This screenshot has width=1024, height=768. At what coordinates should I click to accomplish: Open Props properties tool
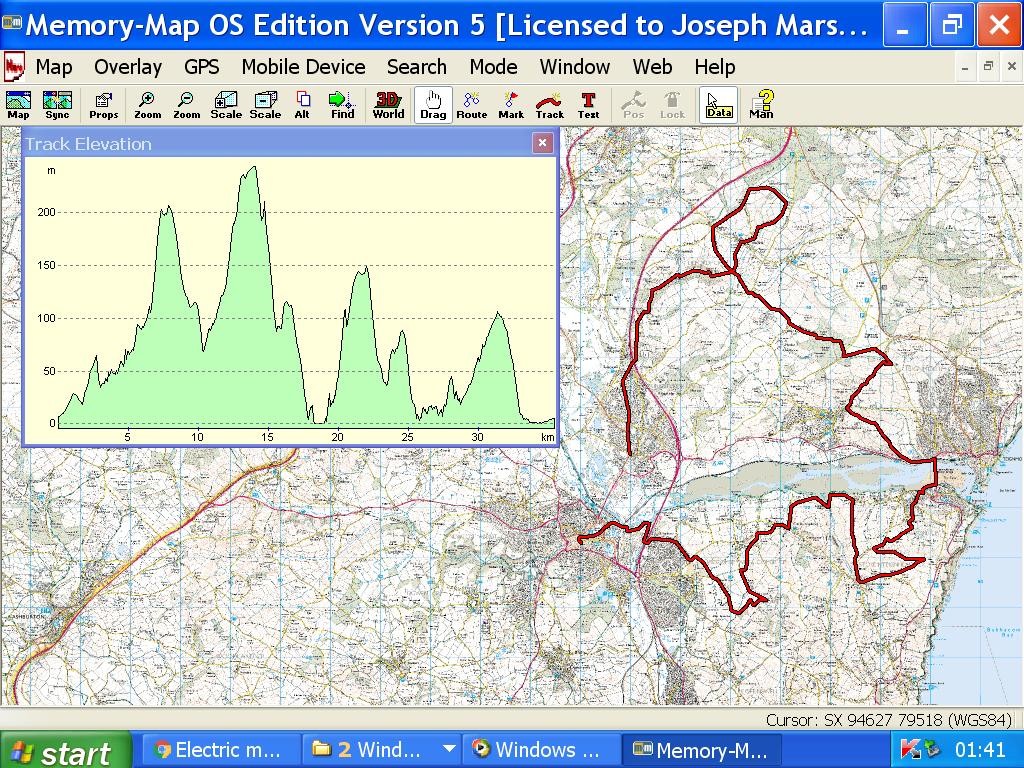click(x=103, y=105)
